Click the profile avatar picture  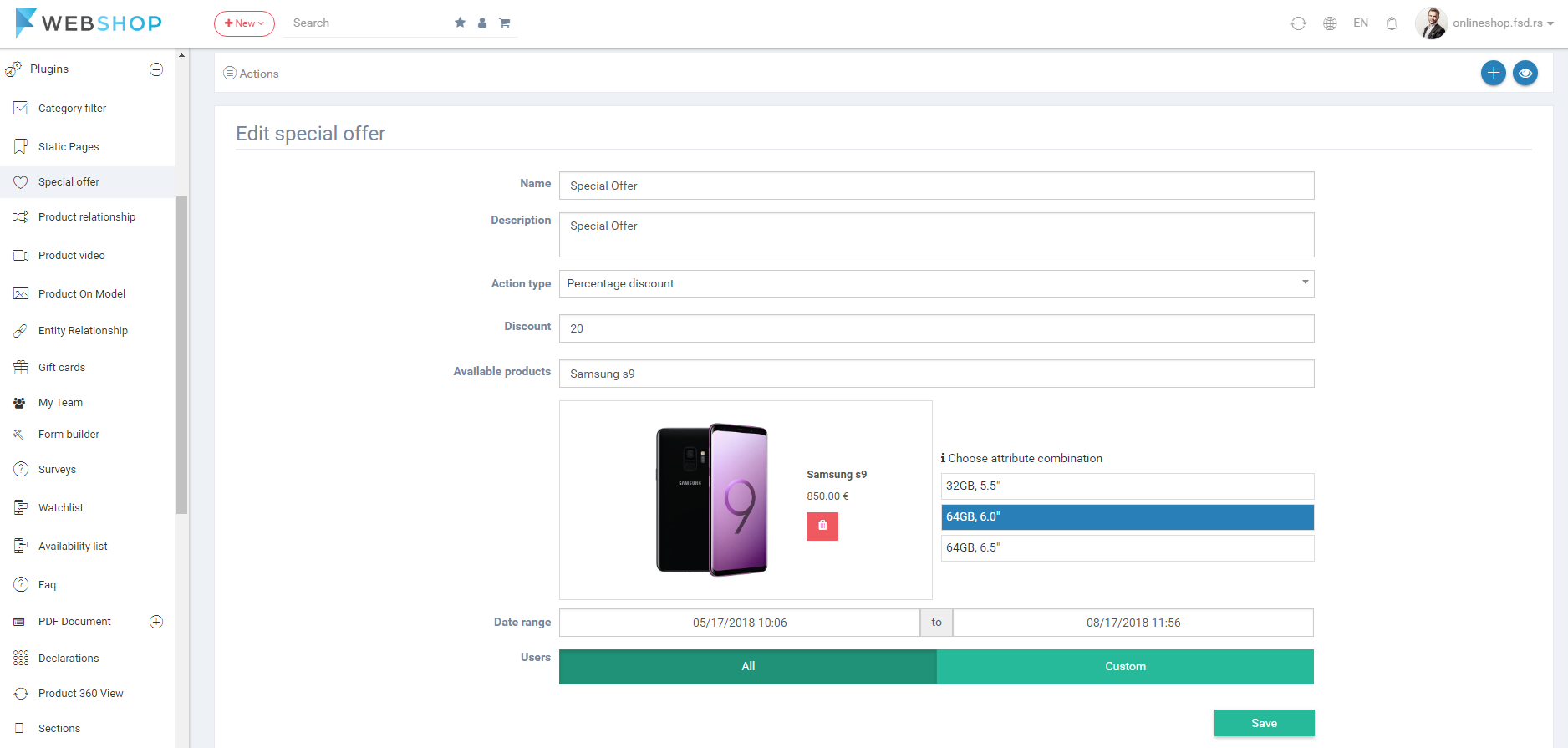[x=1431, y=23]
